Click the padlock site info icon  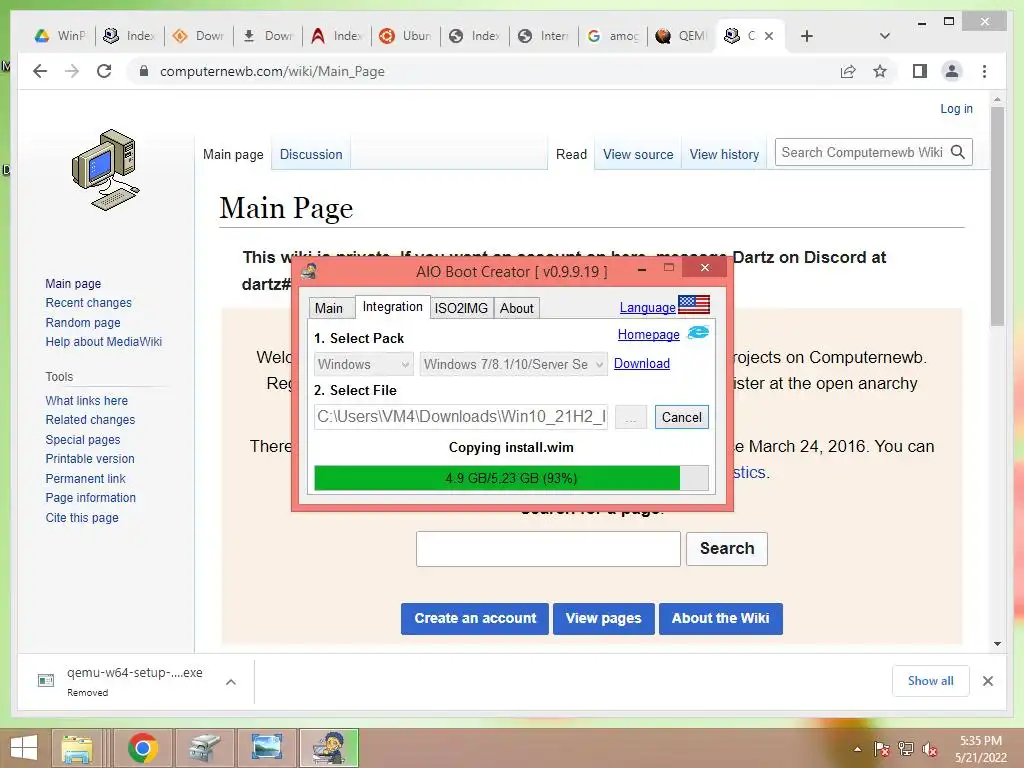[x=144, y=71]
